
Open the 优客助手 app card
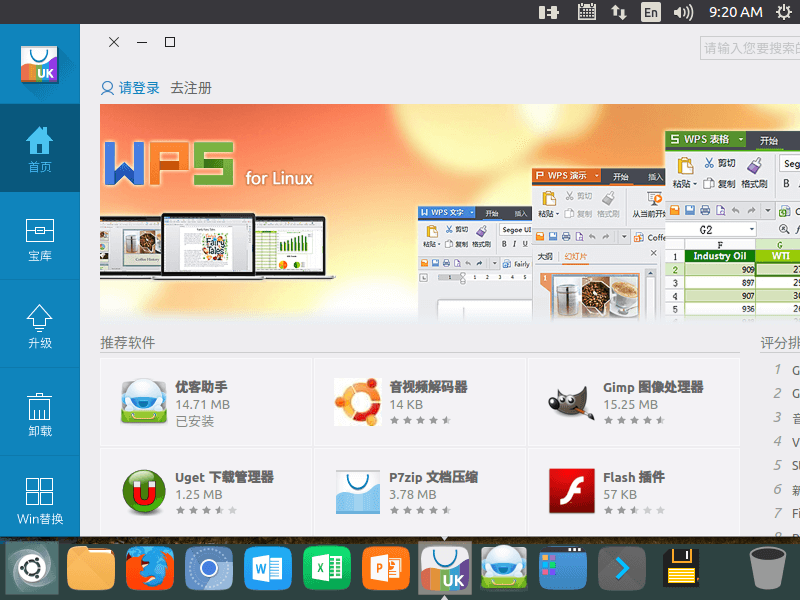pos(206,402)
